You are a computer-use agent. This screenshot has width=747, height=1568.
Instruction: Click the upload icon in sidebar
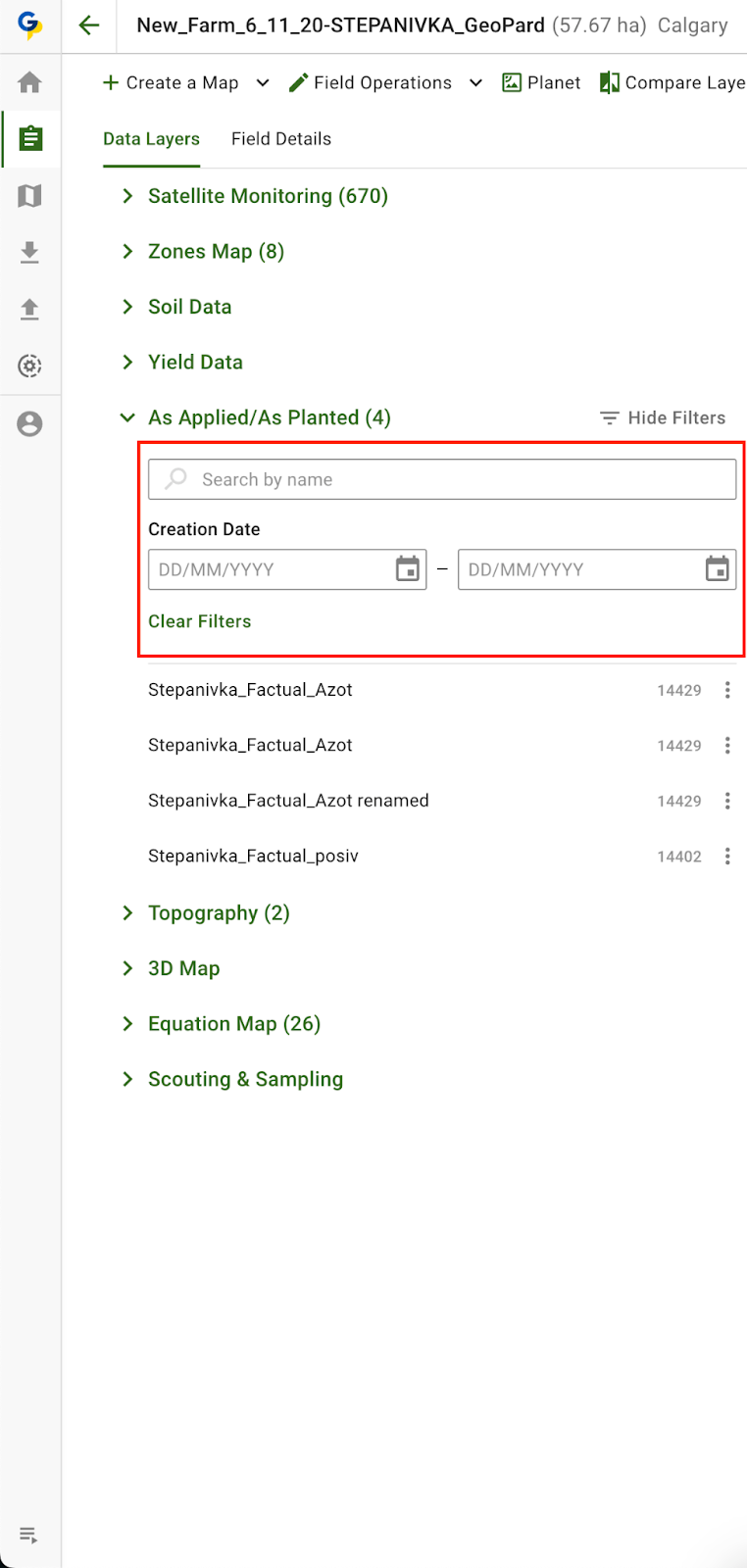click(30, 310)
